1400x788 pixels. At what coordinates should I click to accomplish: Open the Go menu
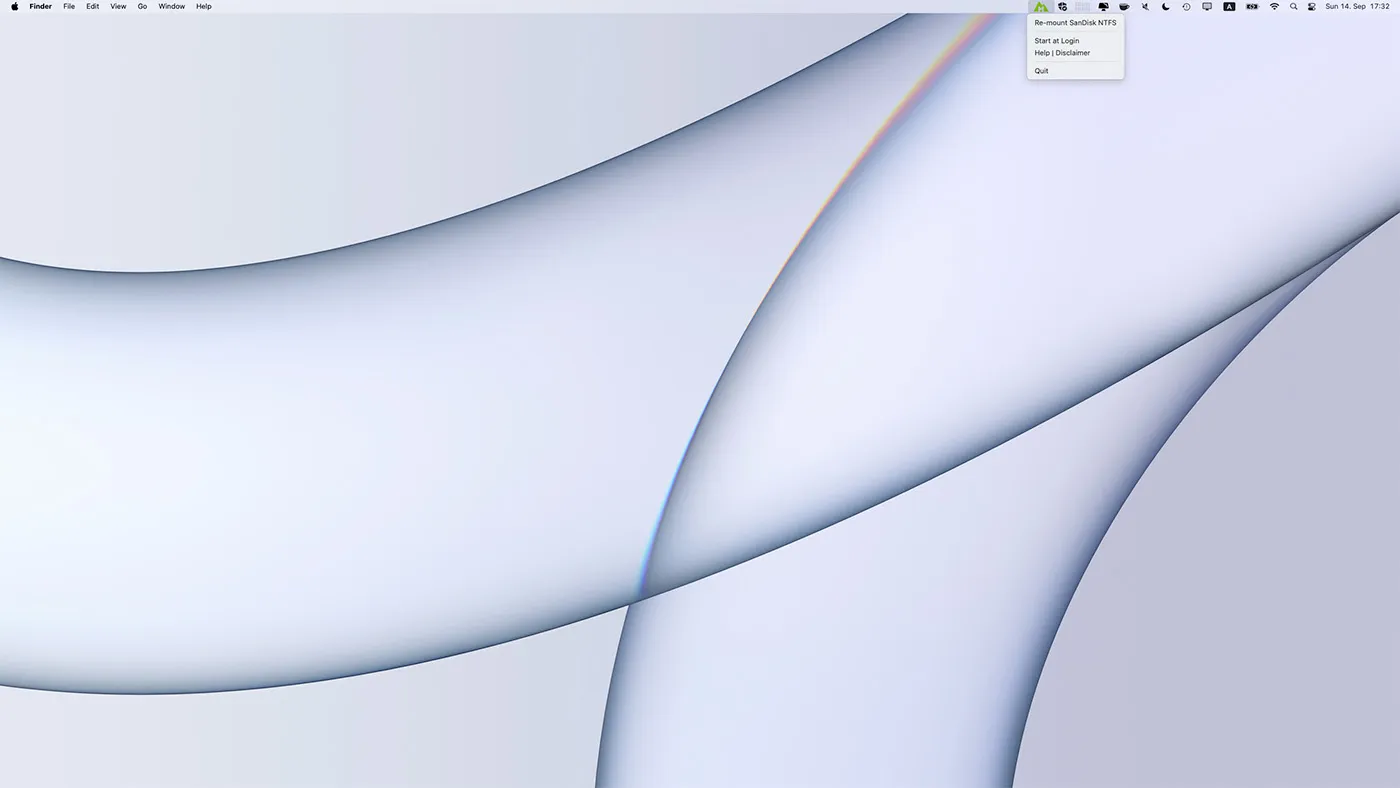(142, 7)
